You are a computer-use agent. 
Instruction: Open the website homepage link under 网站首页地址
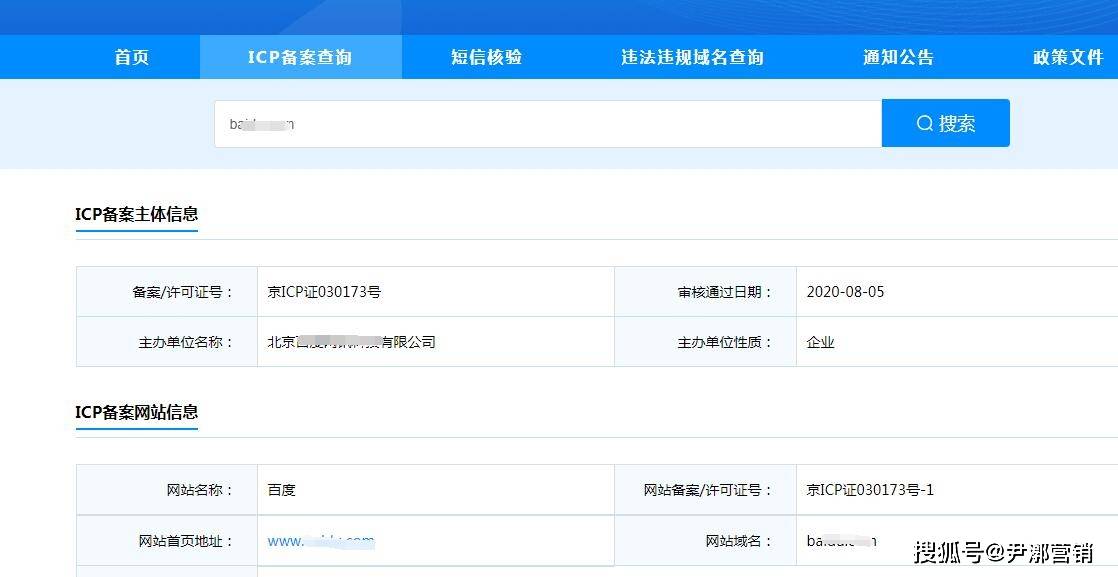pyautogui.click(x=320, y=540)
